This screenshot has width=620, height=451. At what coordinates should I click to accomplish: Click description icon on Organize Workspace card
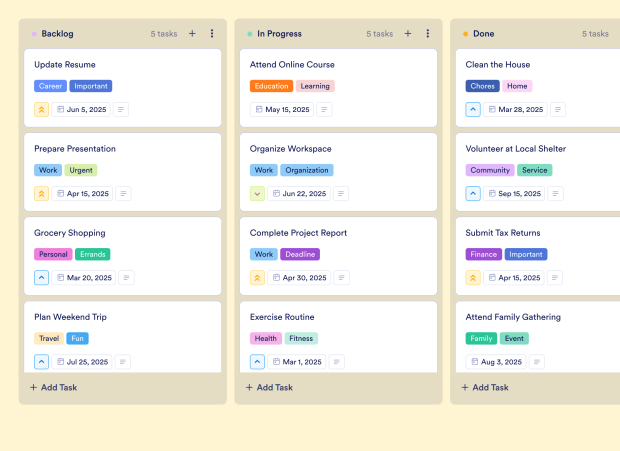(x=341, y=194)
